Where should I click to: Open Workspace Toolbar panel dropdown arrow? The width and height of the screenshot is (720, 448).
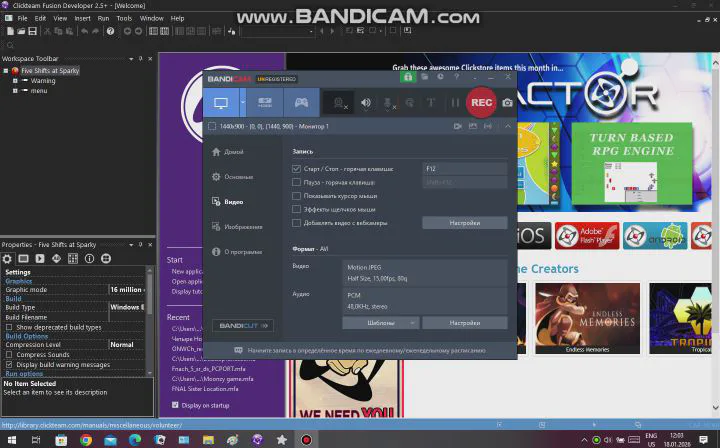click(x=131, y=59)
